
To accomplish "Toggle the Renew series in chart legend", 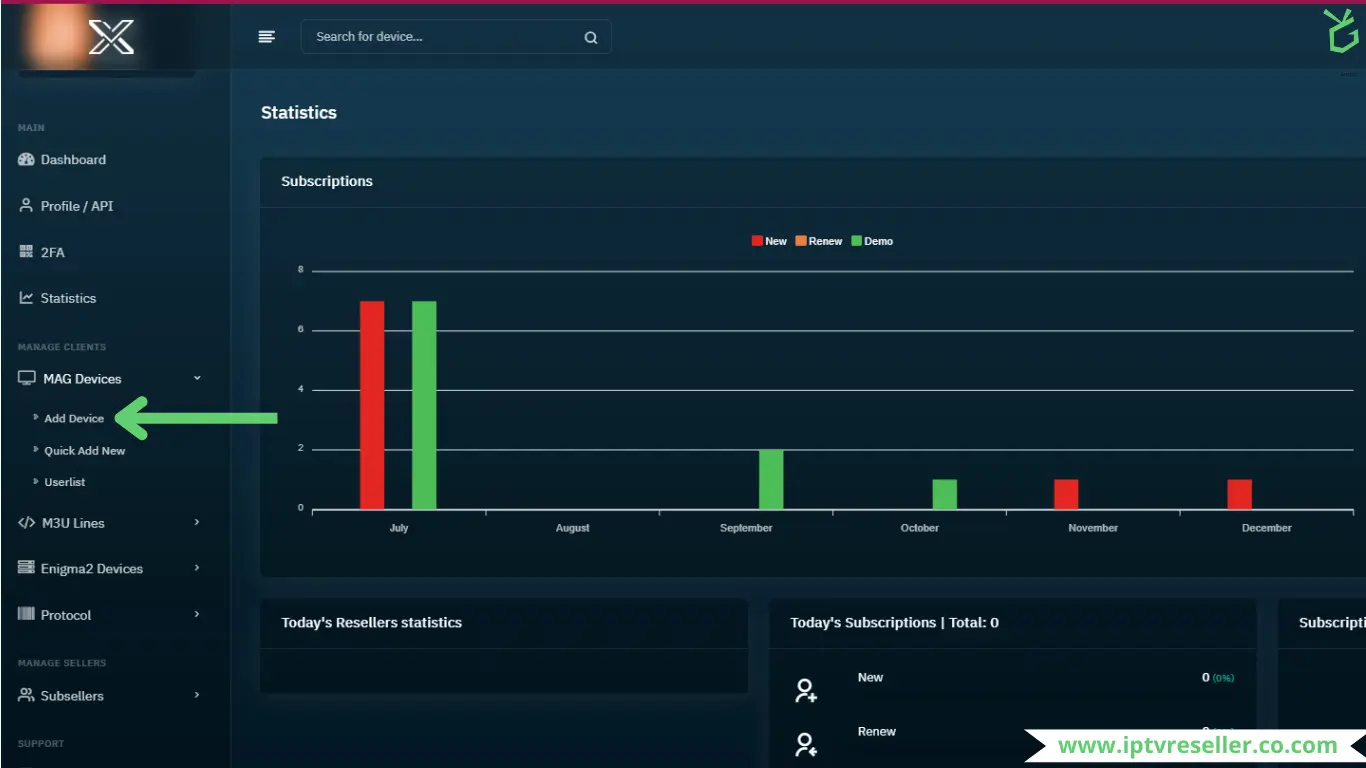I will (x=818, y=241).
